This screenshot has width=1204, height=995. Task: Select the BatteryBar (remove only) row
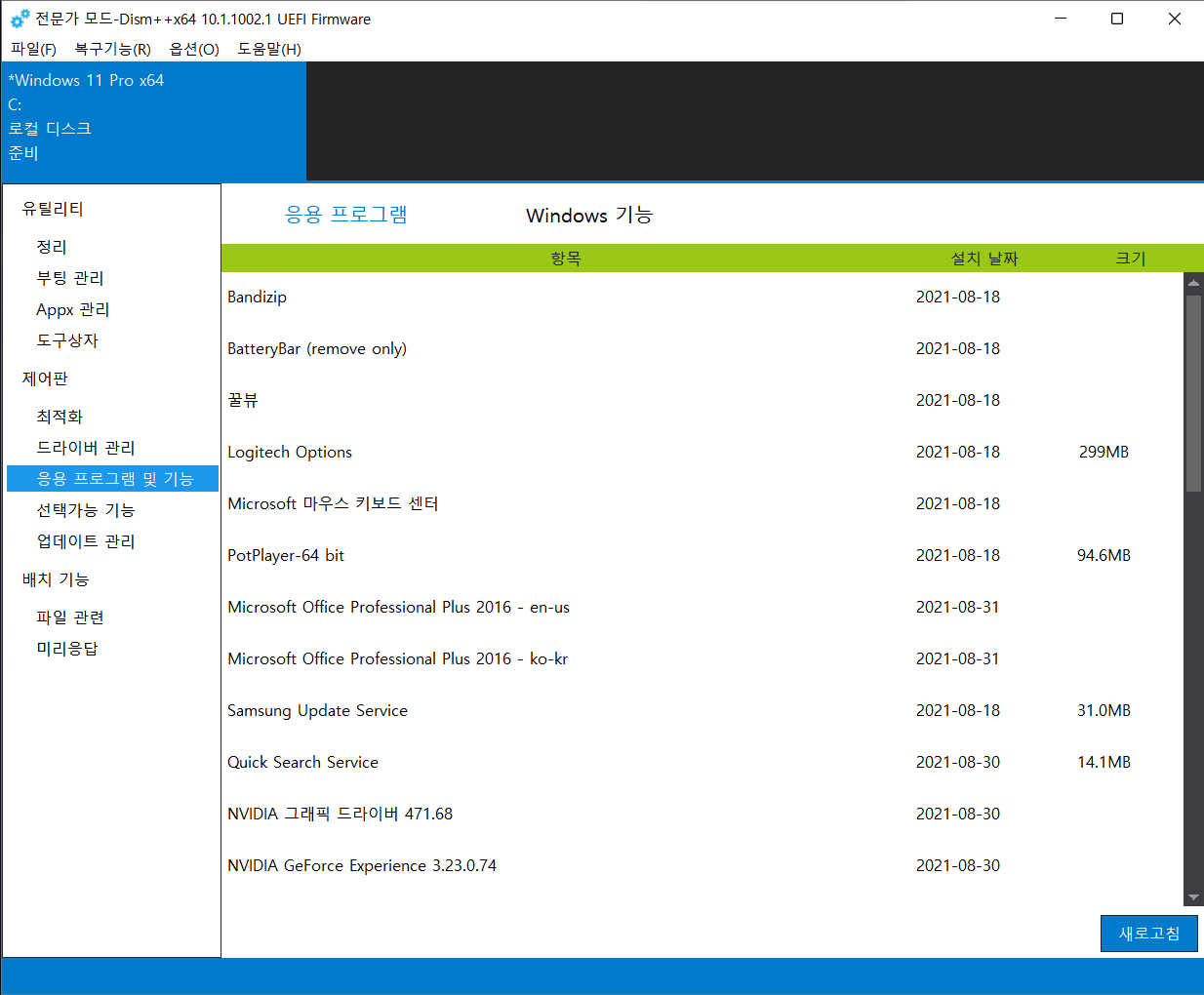(702, 349)
